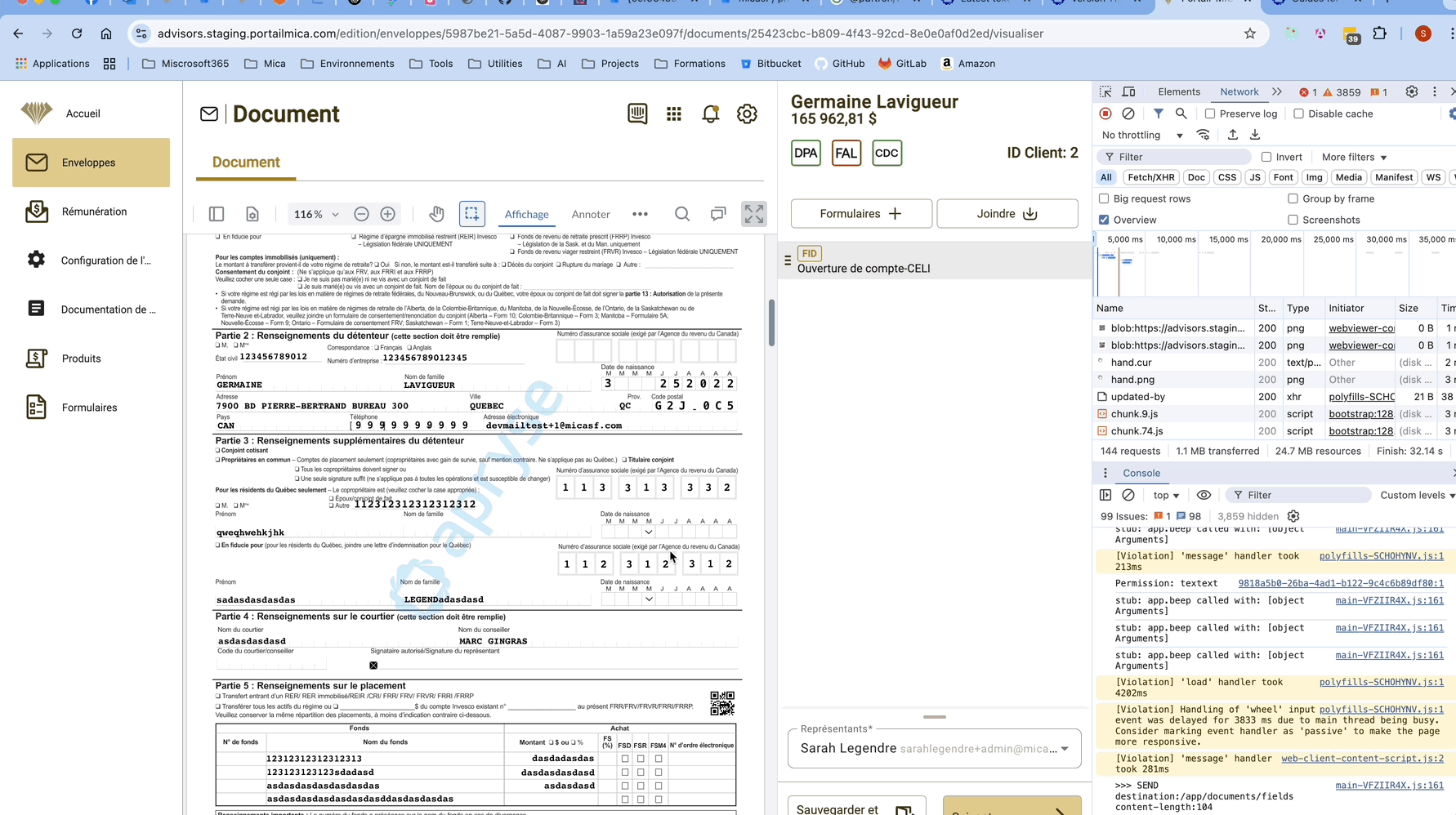Screen dimensions: 1456x815
Task: Enable the Disable cache checkbox
Action: point(1298,114)
